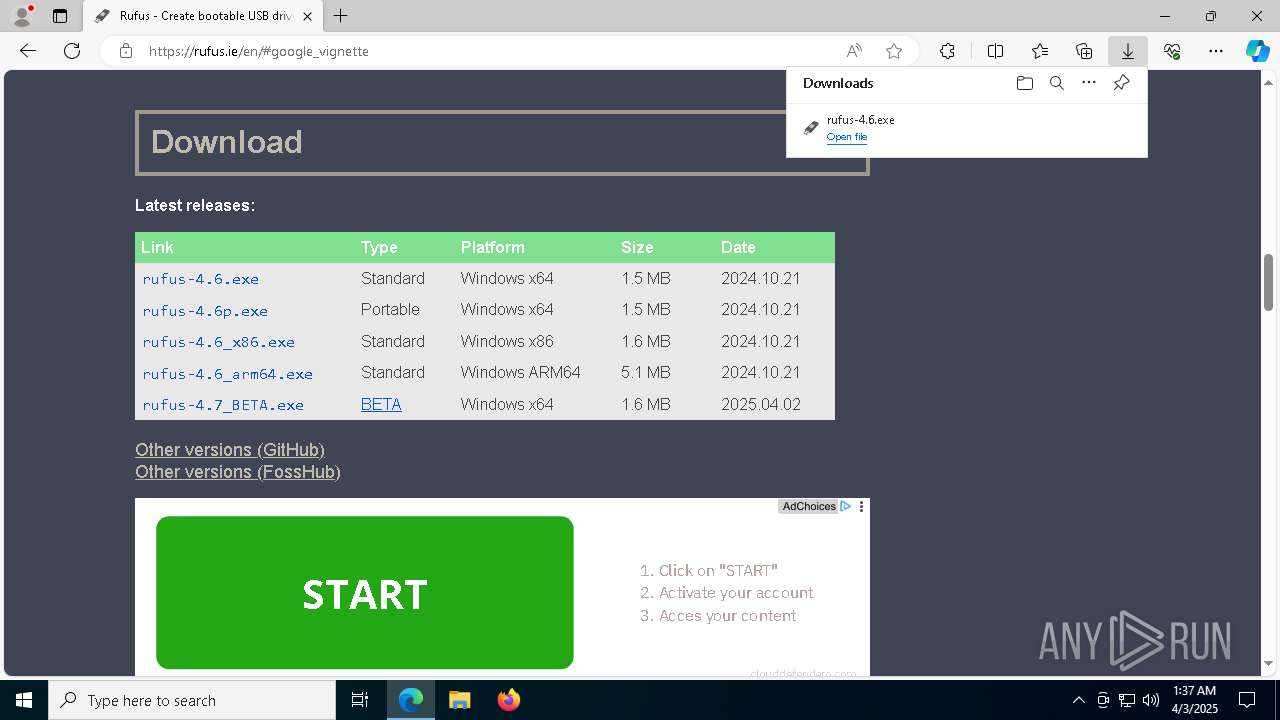Click the taskbar search box
Image resolution: width=1280 pixels, height=720 pixels.
tap(192, 700)
